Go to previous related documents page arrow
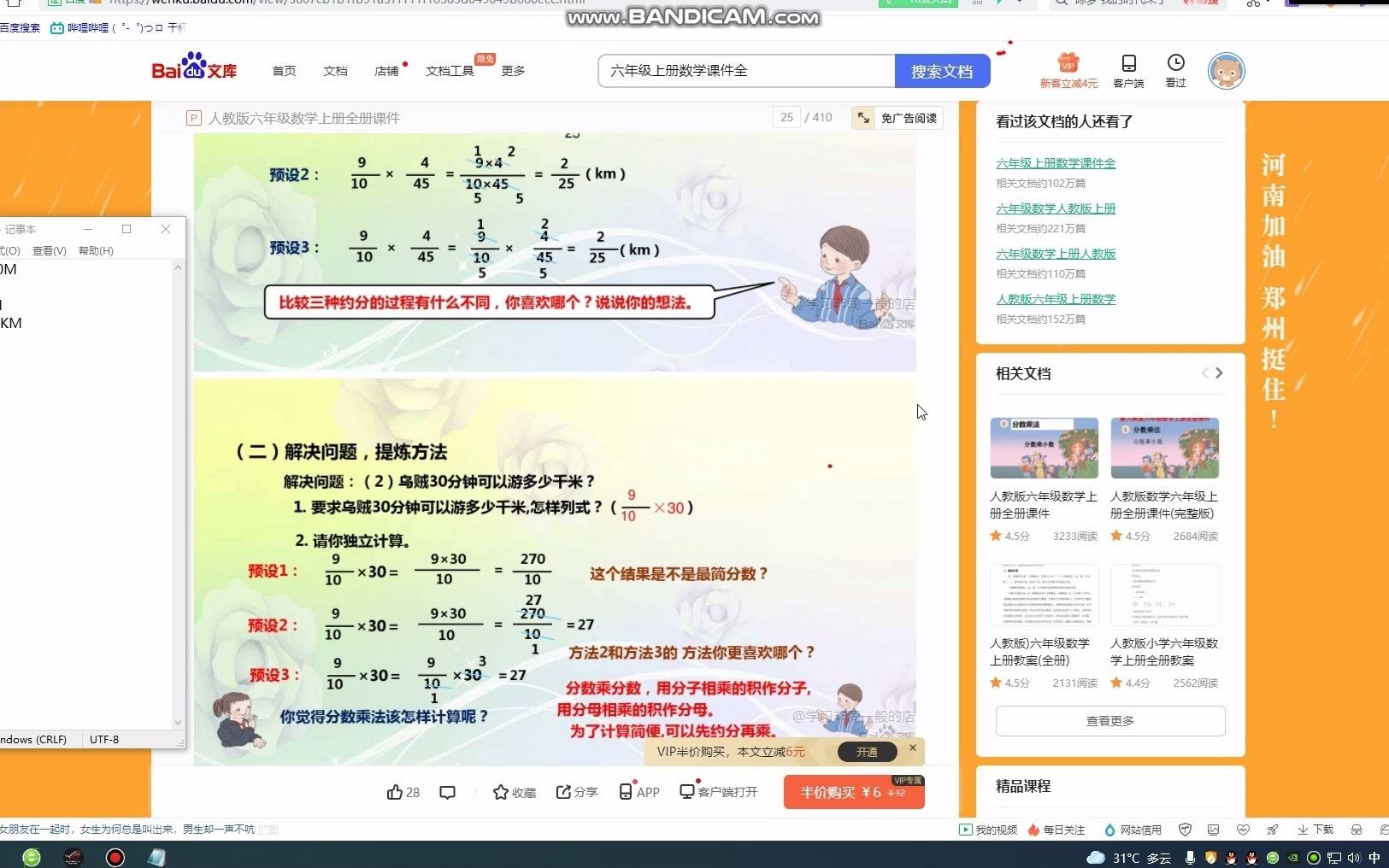Screen dimensions: 1389x868 (1204, 373)
